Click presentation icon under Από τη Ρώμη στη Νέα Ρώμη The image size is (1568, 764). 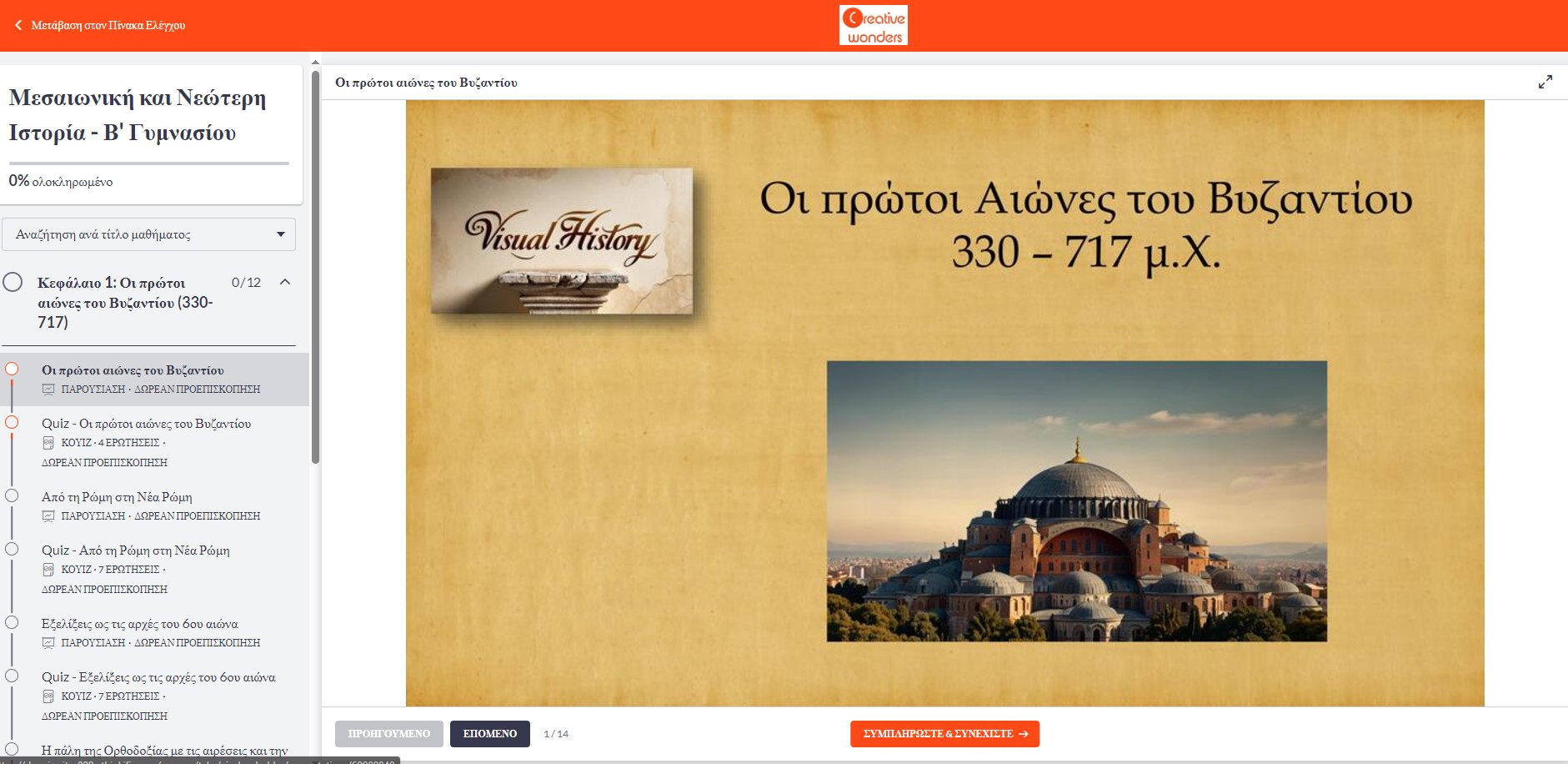48,516
